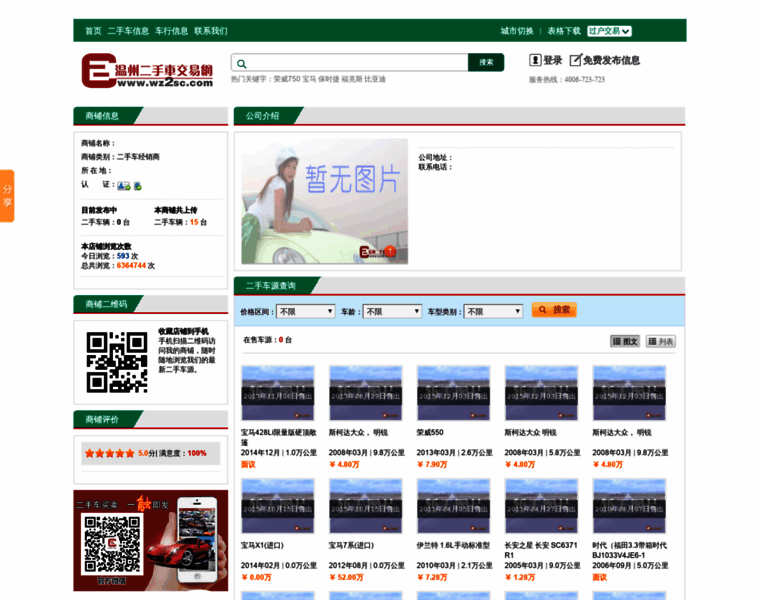760x600 pixels.
Task: Click the 斯柯达大众 明锐 title priced 5.8万公里
Action: (x=530, y=432)
